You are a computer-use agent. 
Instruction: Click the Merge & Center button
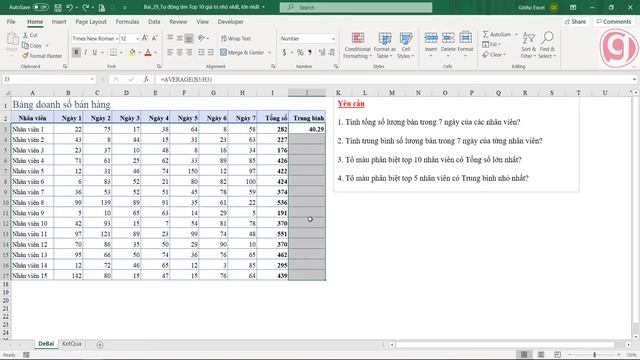tap(242, 53)
